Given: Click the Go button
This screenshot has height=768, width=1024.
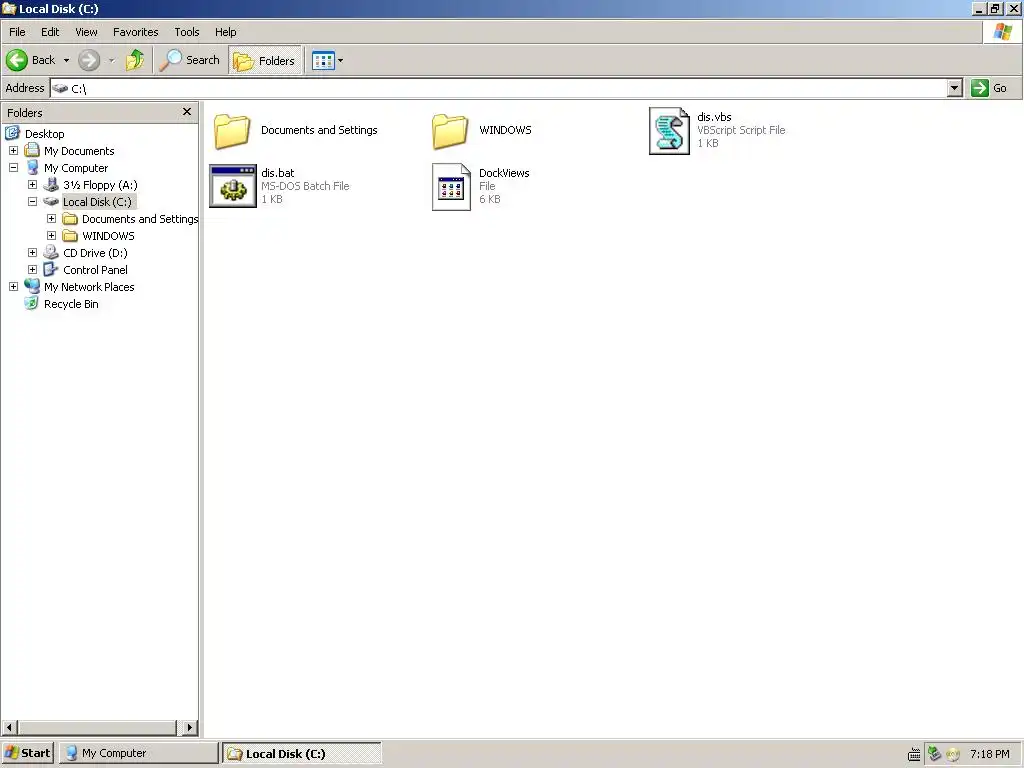Looking at the screenshot, I should point(990,88).
